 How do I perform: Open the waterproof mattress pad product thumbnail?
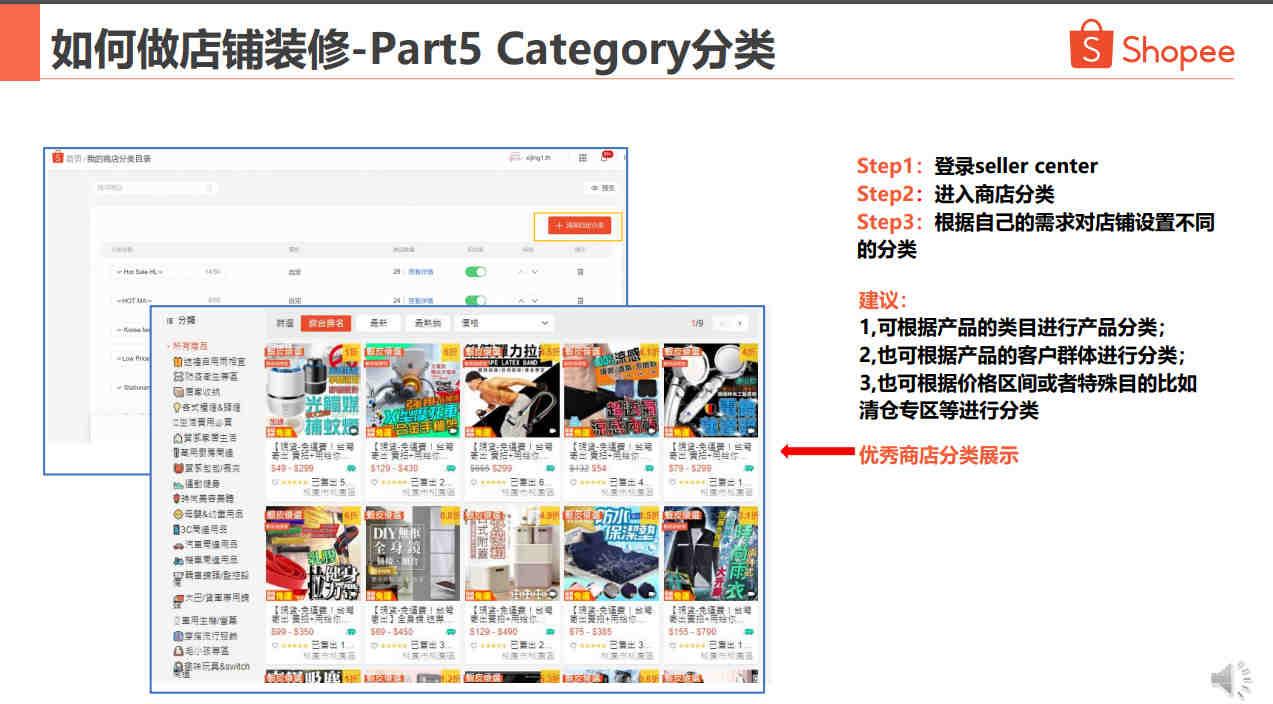click(611, 553)
